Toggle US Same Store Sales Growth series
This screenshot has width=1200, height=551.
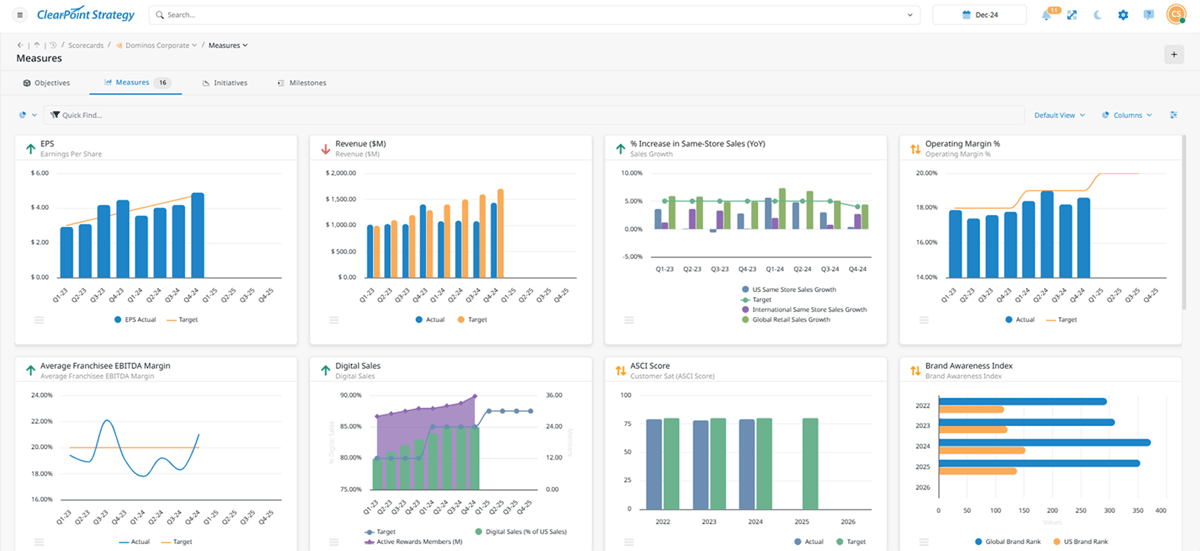click(788, 289)
